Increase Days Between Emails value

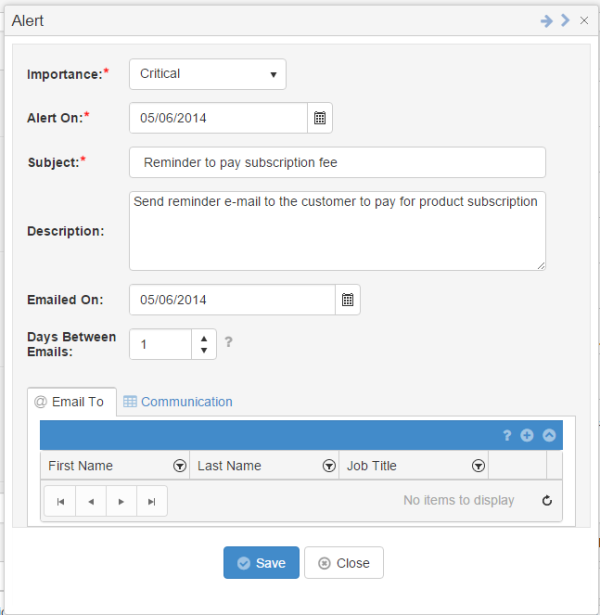point(204,338)
